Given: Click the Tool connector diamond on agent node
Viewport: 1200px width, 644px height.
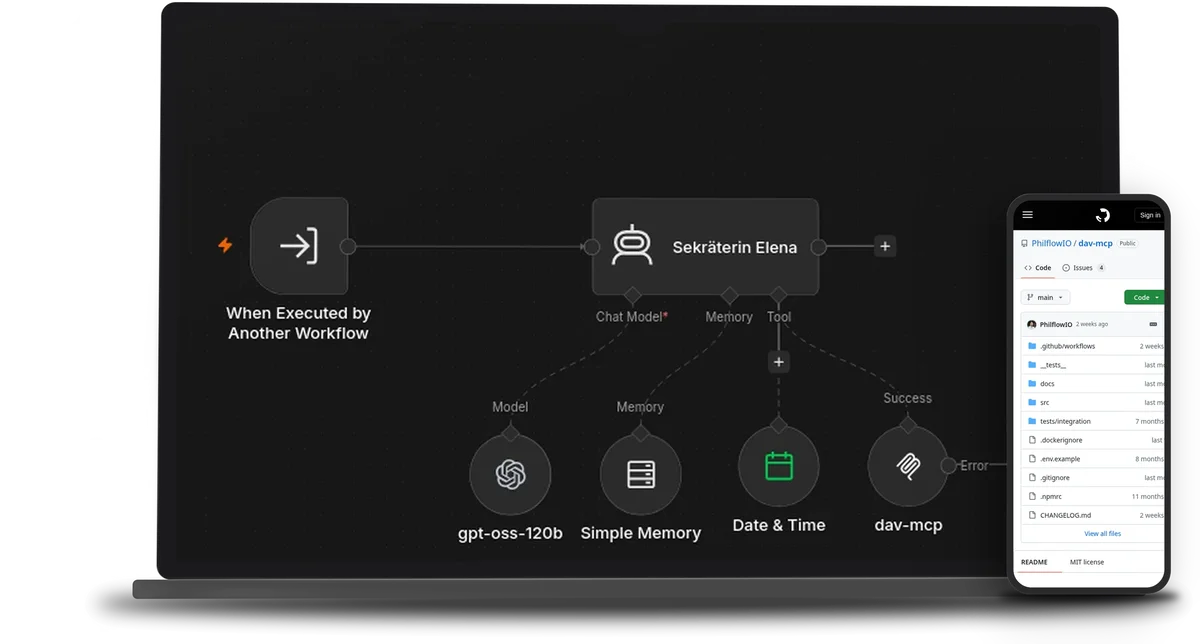Looking at the screenshot, I should [779, 295].
